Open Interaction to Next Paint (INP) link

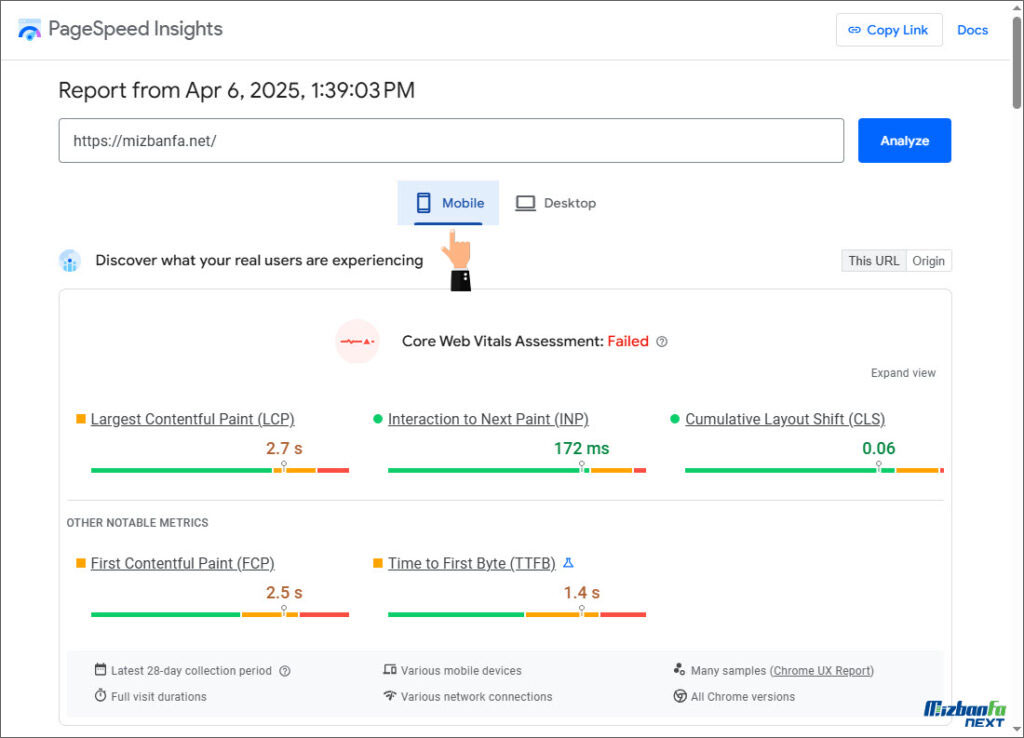pos(488,419)
